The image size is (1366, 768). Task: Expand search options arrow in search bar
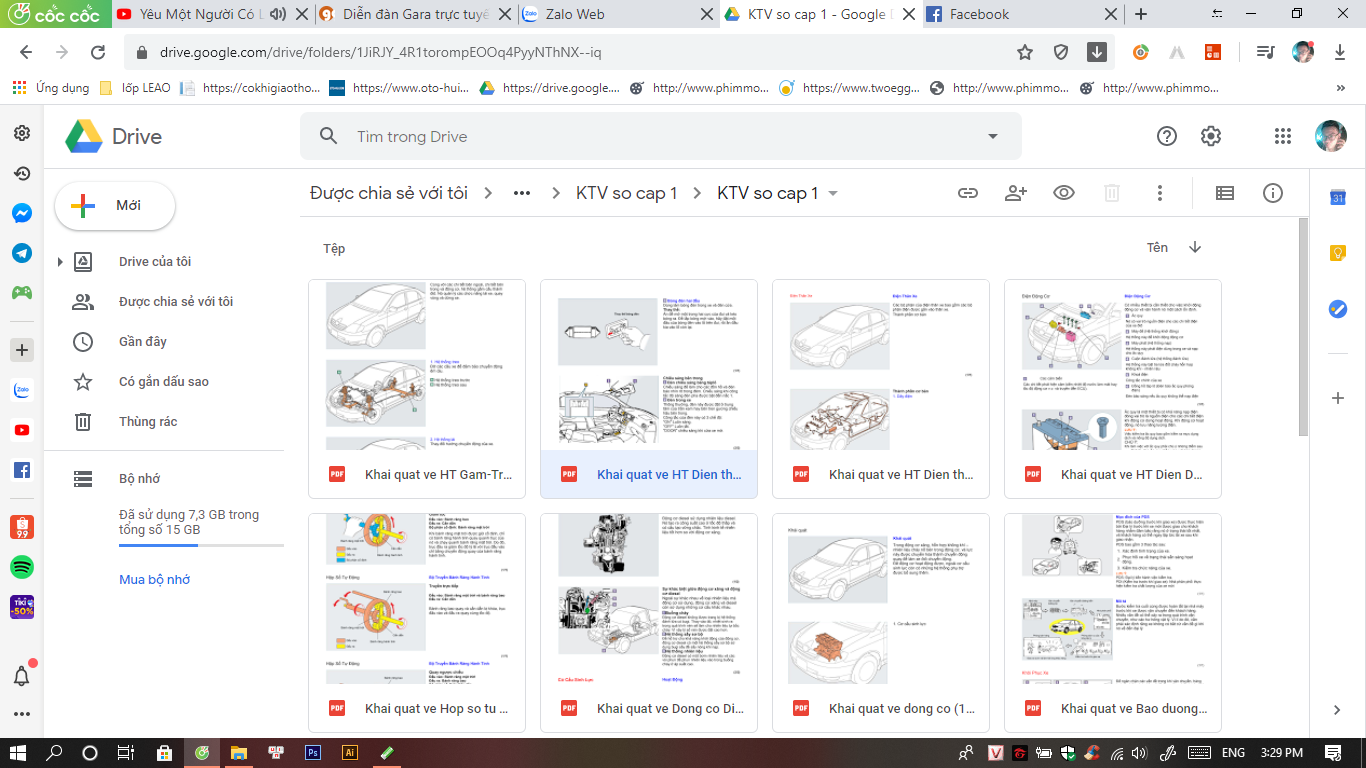pos(992,136)
